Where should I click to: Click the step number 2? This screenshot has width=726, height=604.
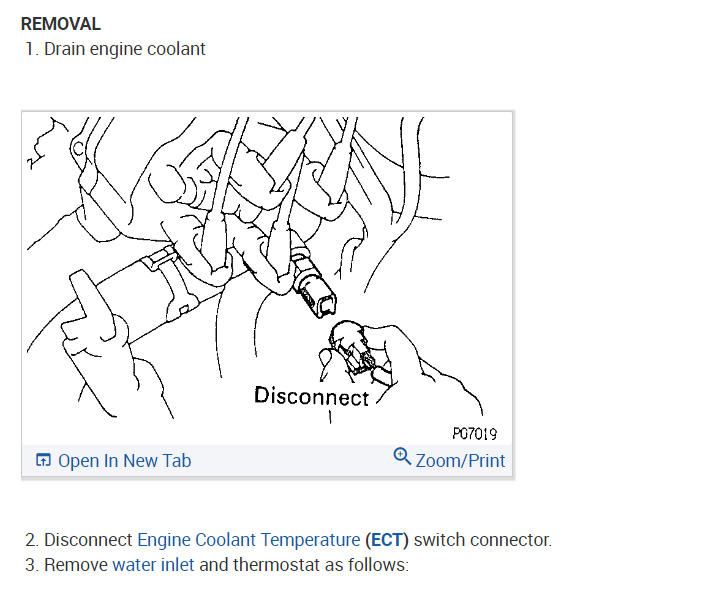click(31, 540)
